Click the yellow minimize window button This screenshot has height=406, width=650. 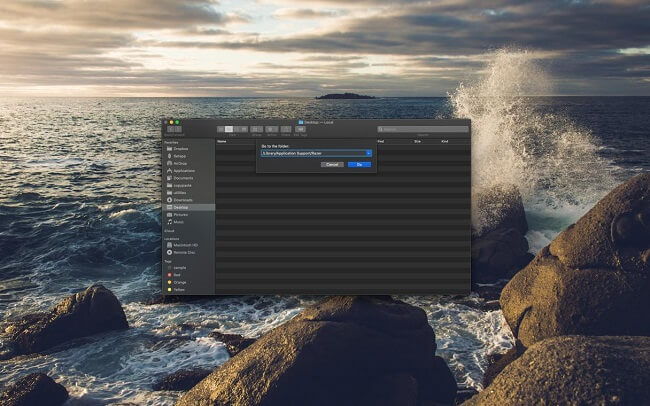pyautogui.click(x=172, y=122)
